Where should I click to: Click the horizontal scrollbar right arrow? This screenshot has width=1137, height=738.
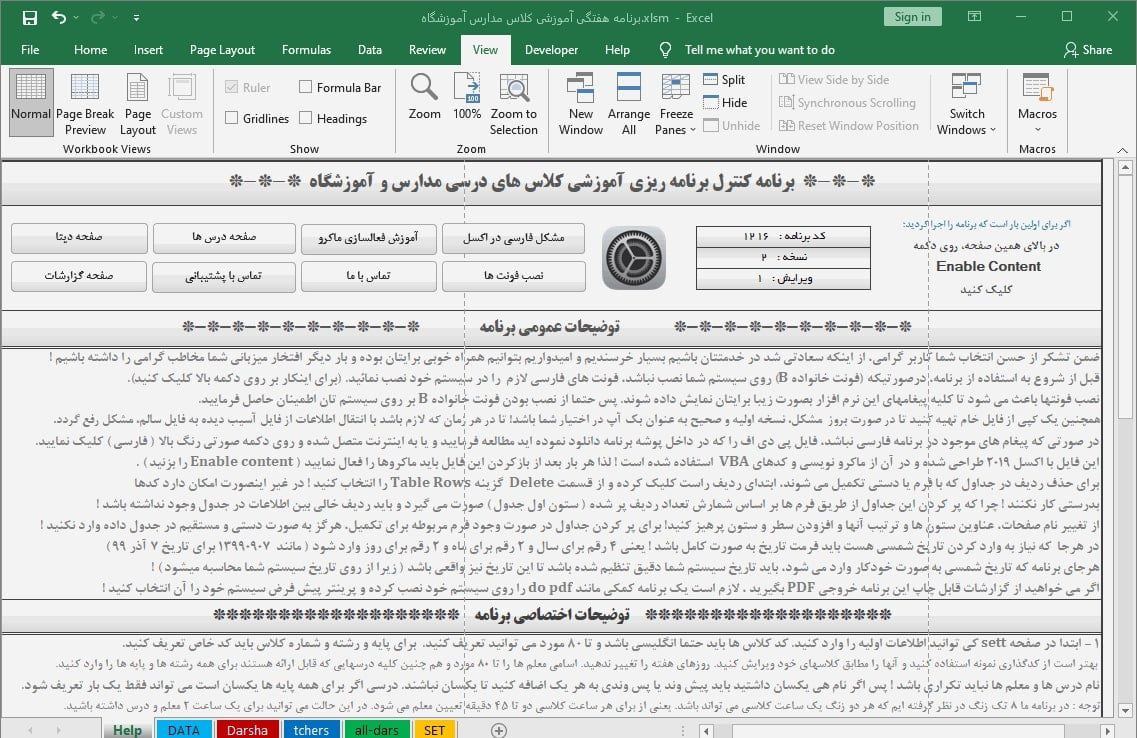coord(1107,731)
